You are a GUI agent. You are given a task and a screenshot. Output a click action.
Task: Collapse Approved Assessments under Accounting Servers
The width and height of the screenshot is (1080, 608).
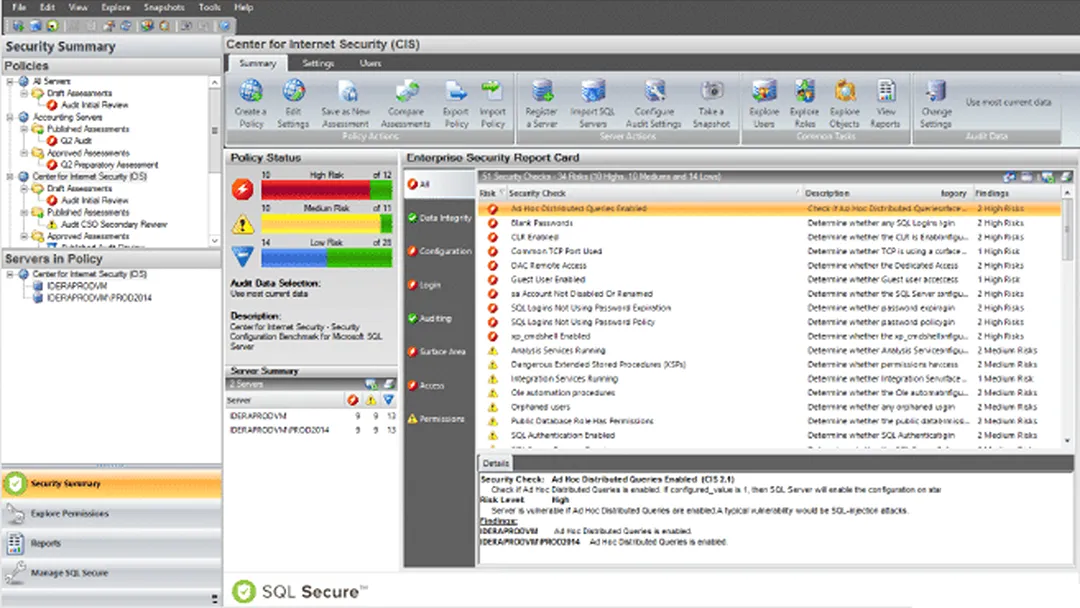point(24,153)
